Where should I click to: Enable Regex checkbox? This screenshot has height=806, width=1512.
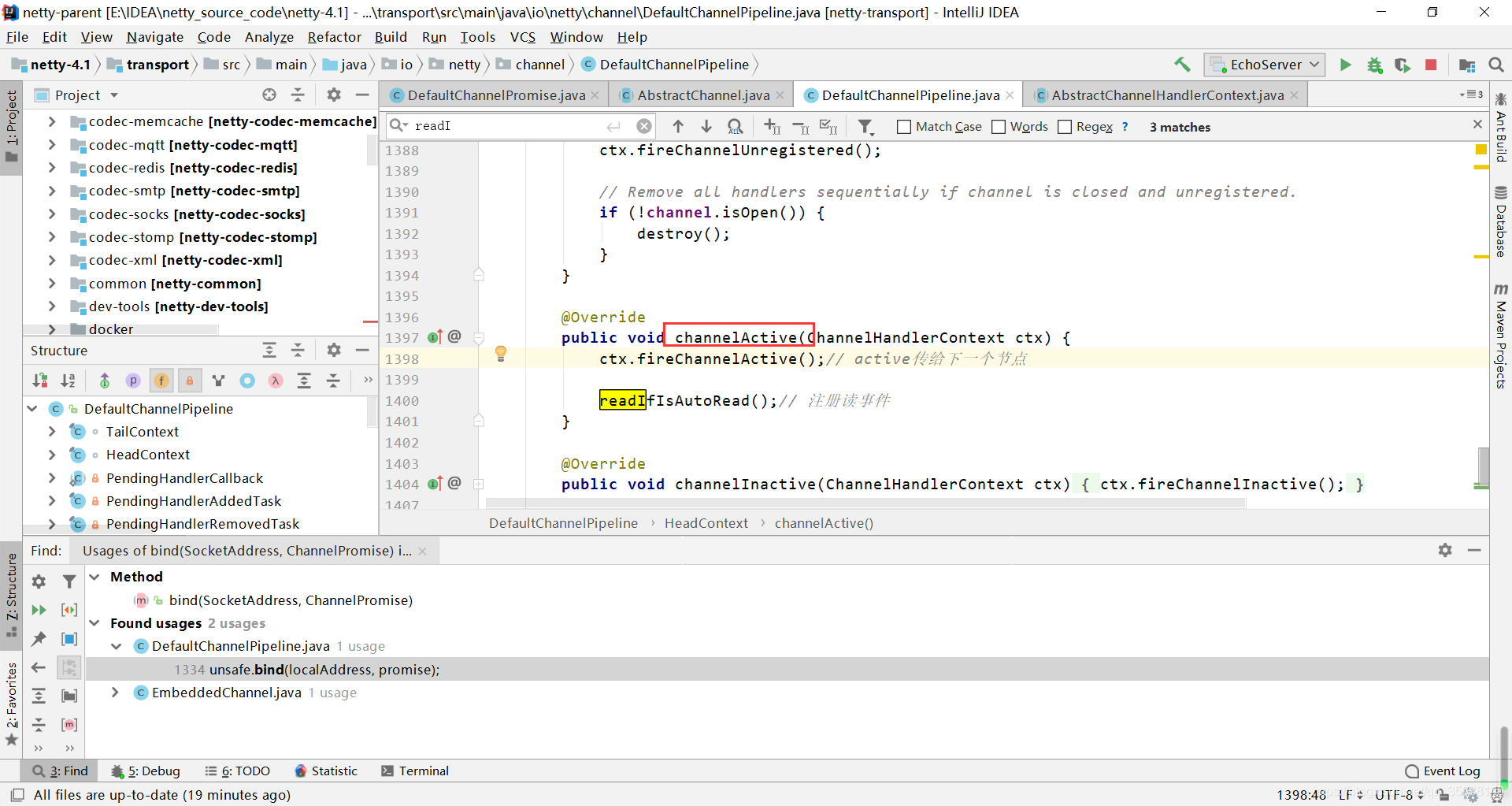tap(1065, 127)
